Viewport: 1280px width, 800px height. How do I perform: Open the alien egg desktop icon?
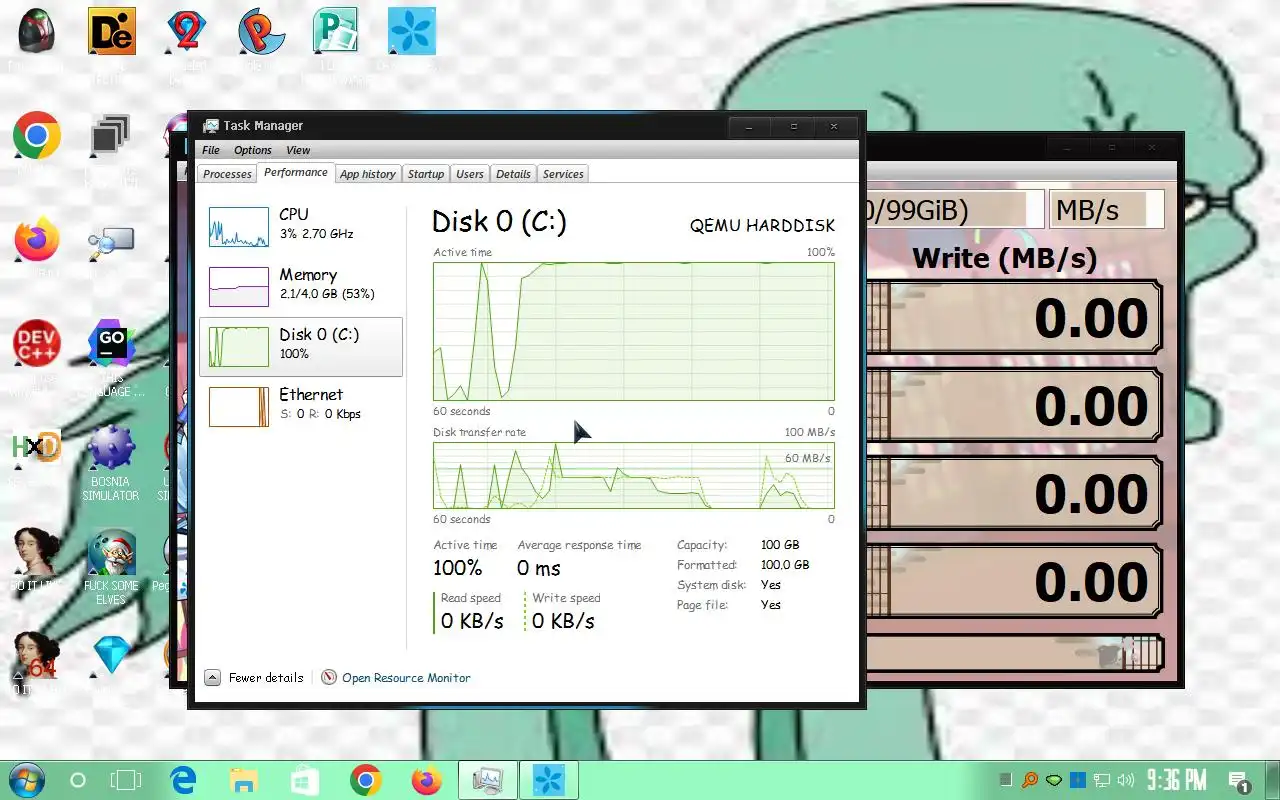tap(37, 32)
